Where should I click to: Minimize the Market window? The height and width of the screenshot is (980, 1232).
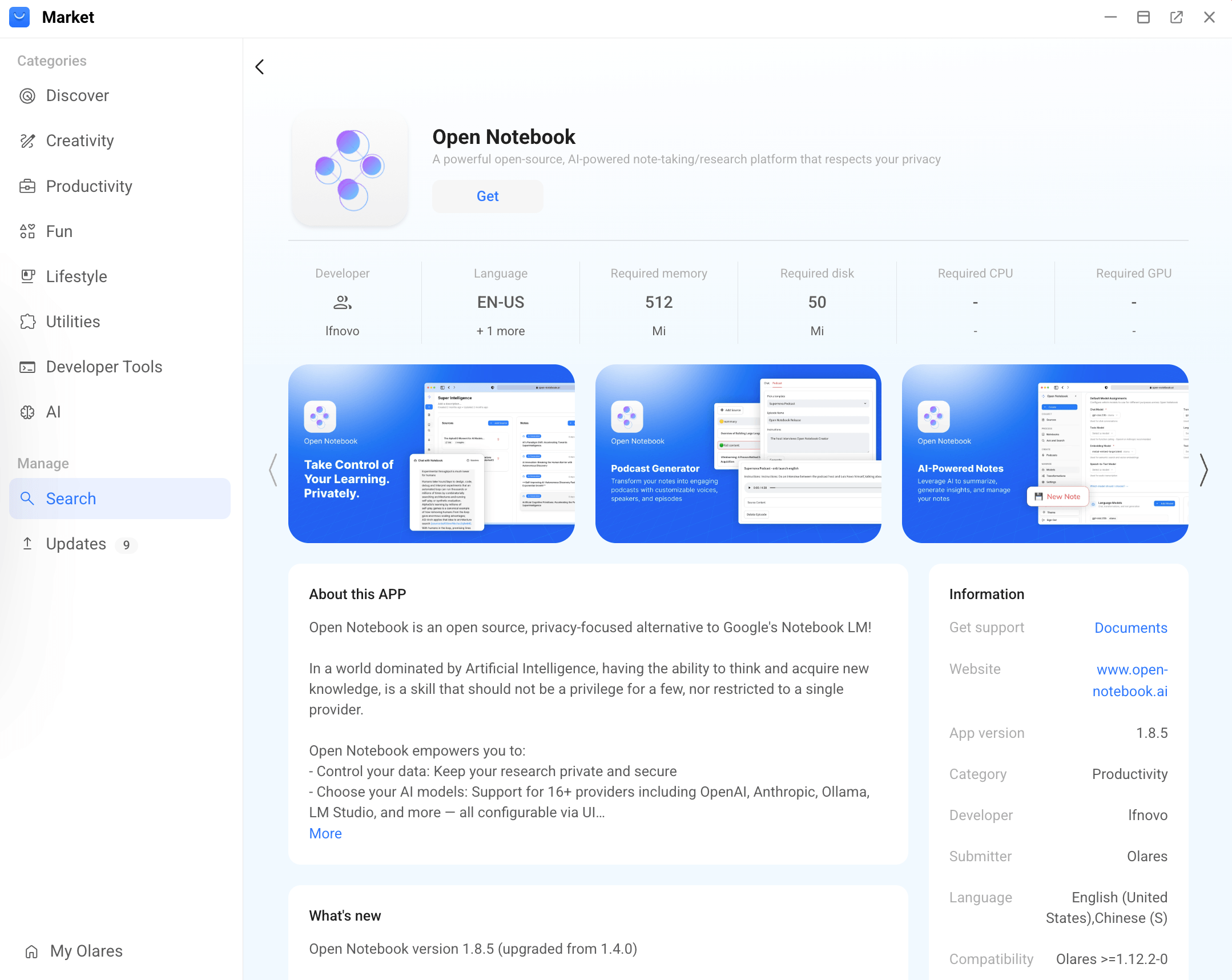(1110, 17)
